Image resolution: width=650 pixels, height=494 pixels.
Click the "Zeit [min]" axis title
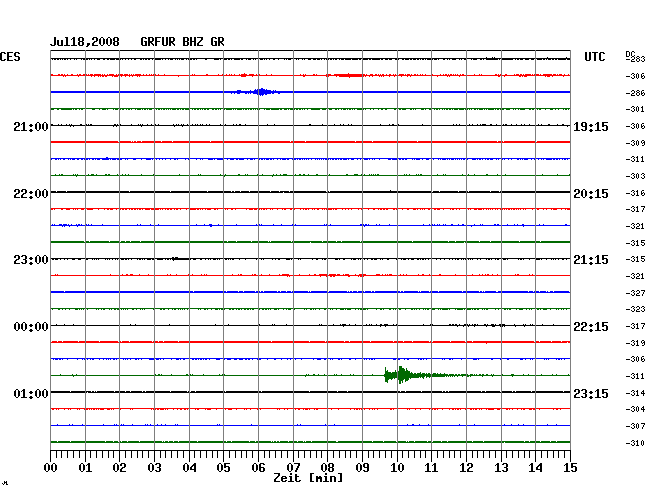(308, 478)
